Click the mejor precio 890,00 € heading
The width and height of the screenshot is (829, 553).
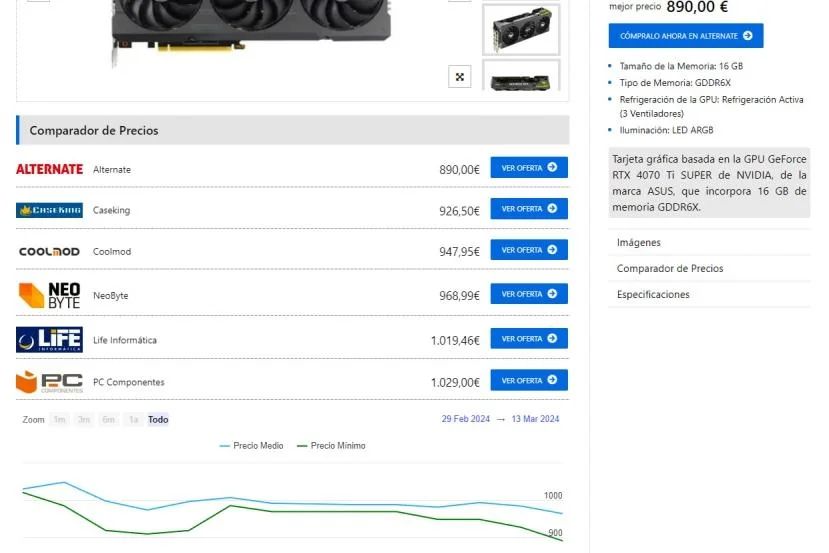(x=668, y=7)
